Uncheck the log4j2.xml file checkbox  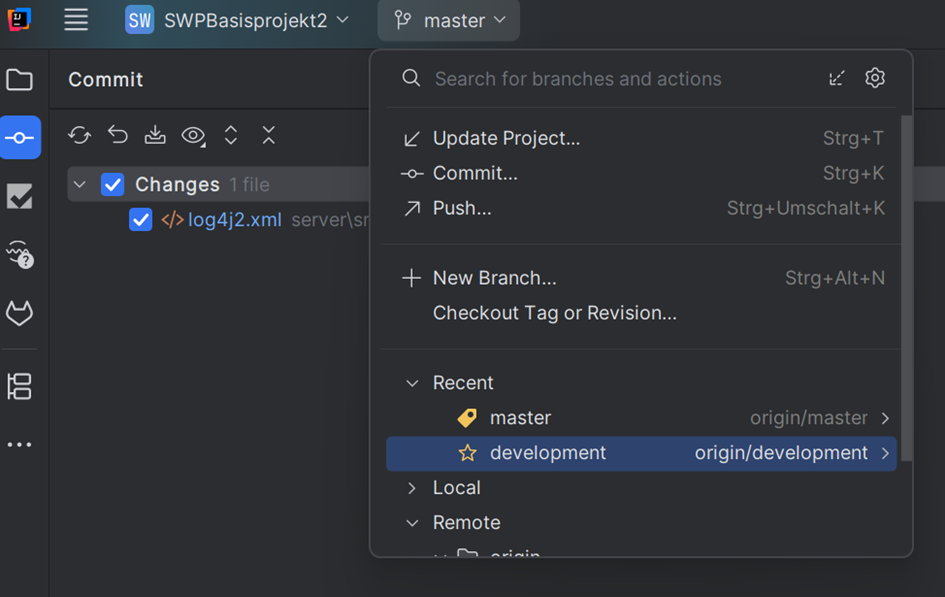[141, 220]
